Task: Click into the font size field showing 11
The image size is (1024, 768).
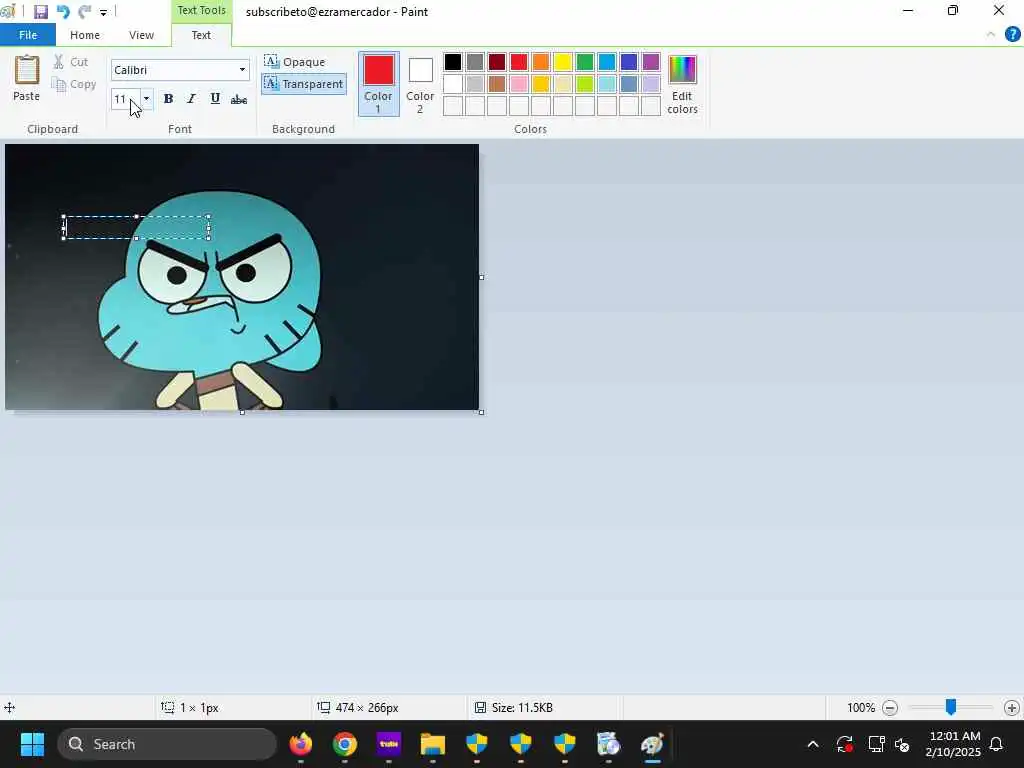Action: pyautogui.click(x=125, y=99)
